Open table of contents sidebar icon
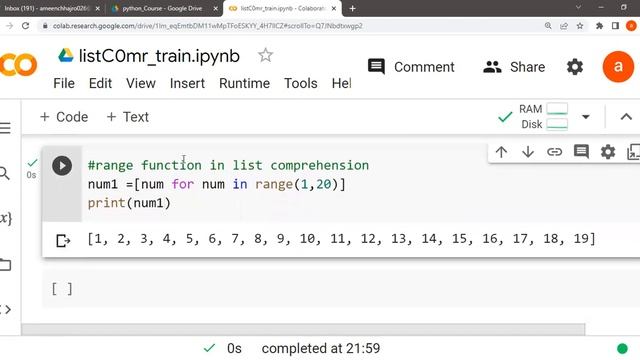 [x=5, y=128]
